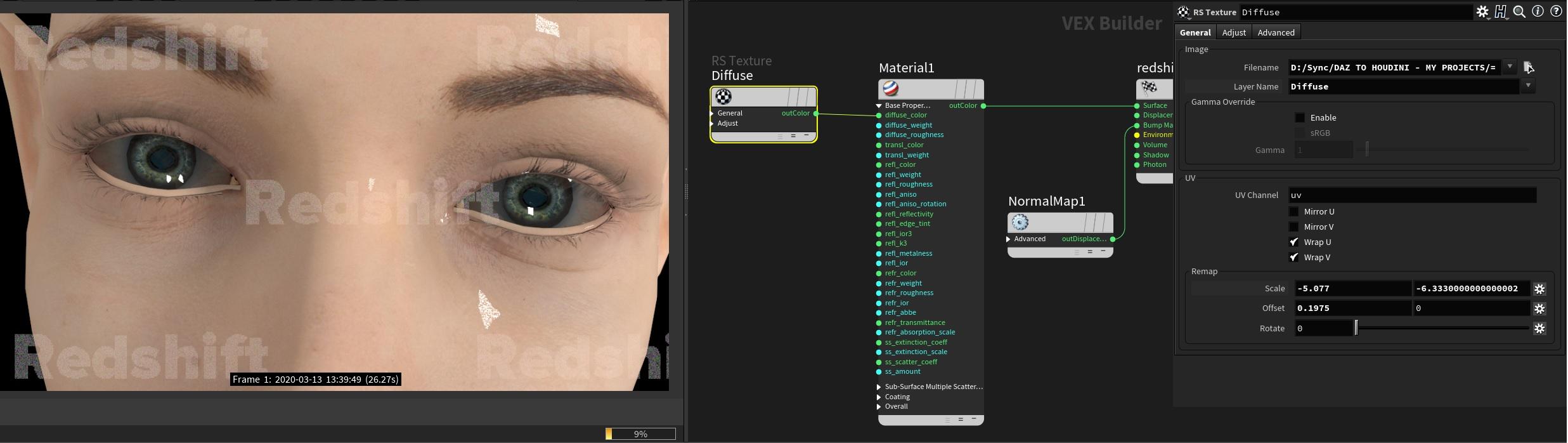Screen dimensions: 1568x443
Task: Click the refr_transmittance input label
Action: (x=915, y=322)
